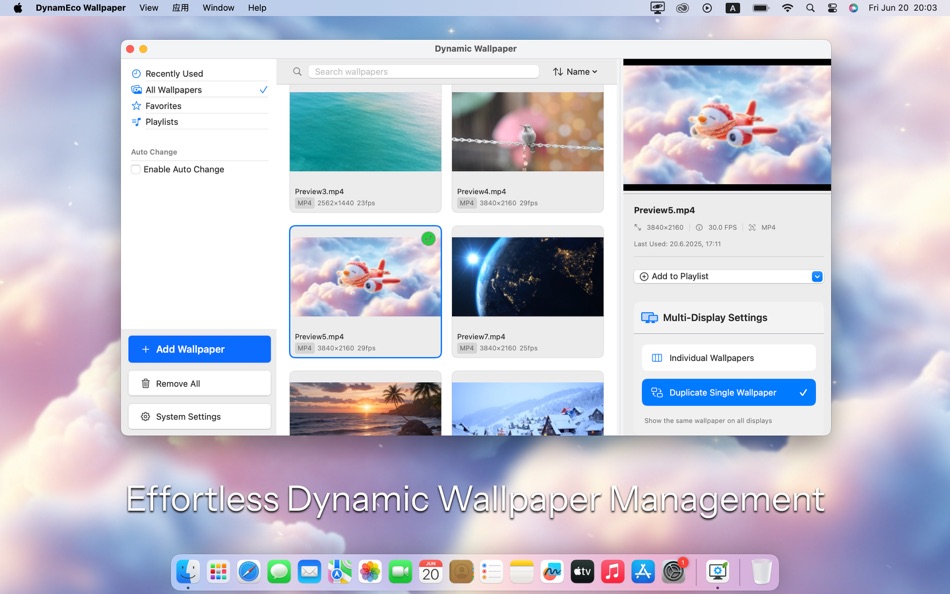Open System Settings button in the app
Screen dimensions: 950x594
click(x=199, y=416)
